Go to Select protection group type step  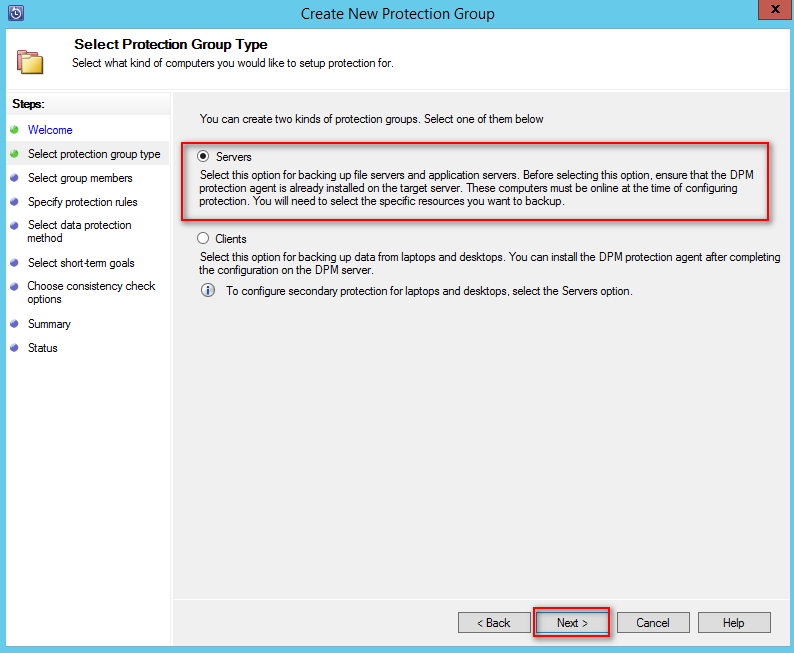(x=94, y=154)
